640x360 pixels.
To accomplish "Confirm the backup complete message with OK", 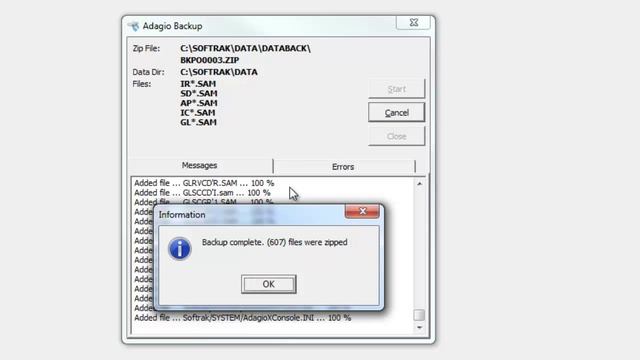I will pos(269,284).
